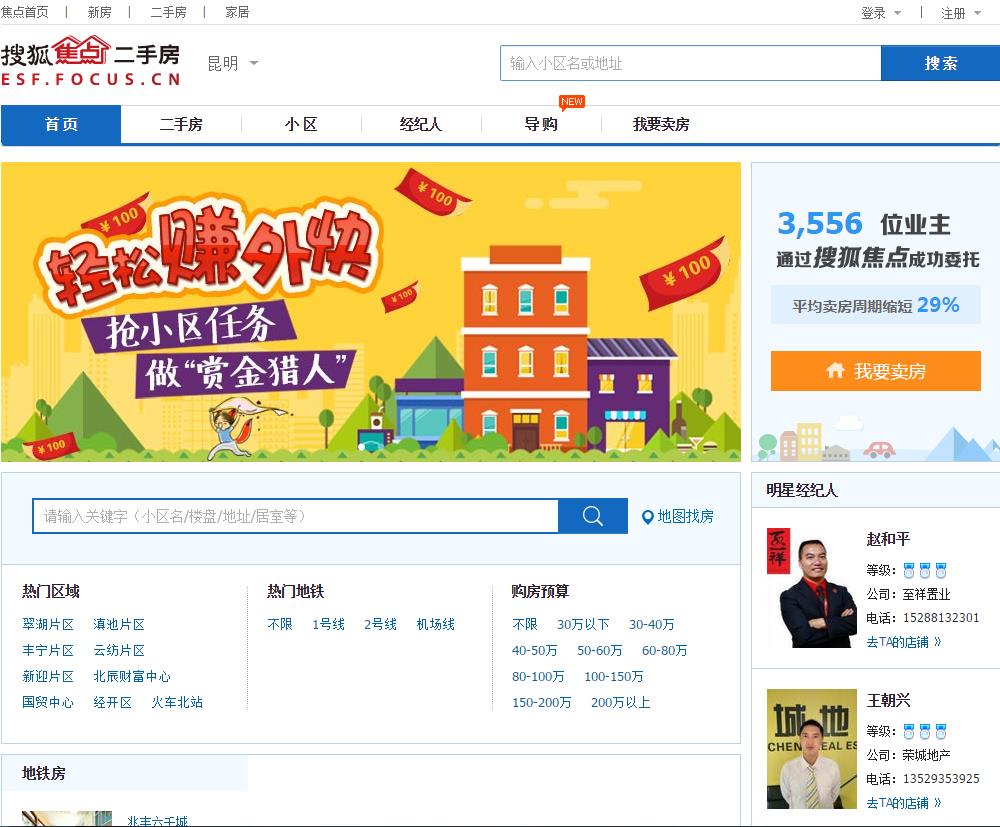1000x827 pixels.
Task: Click the blue 搜索 button
Action: 941,63
